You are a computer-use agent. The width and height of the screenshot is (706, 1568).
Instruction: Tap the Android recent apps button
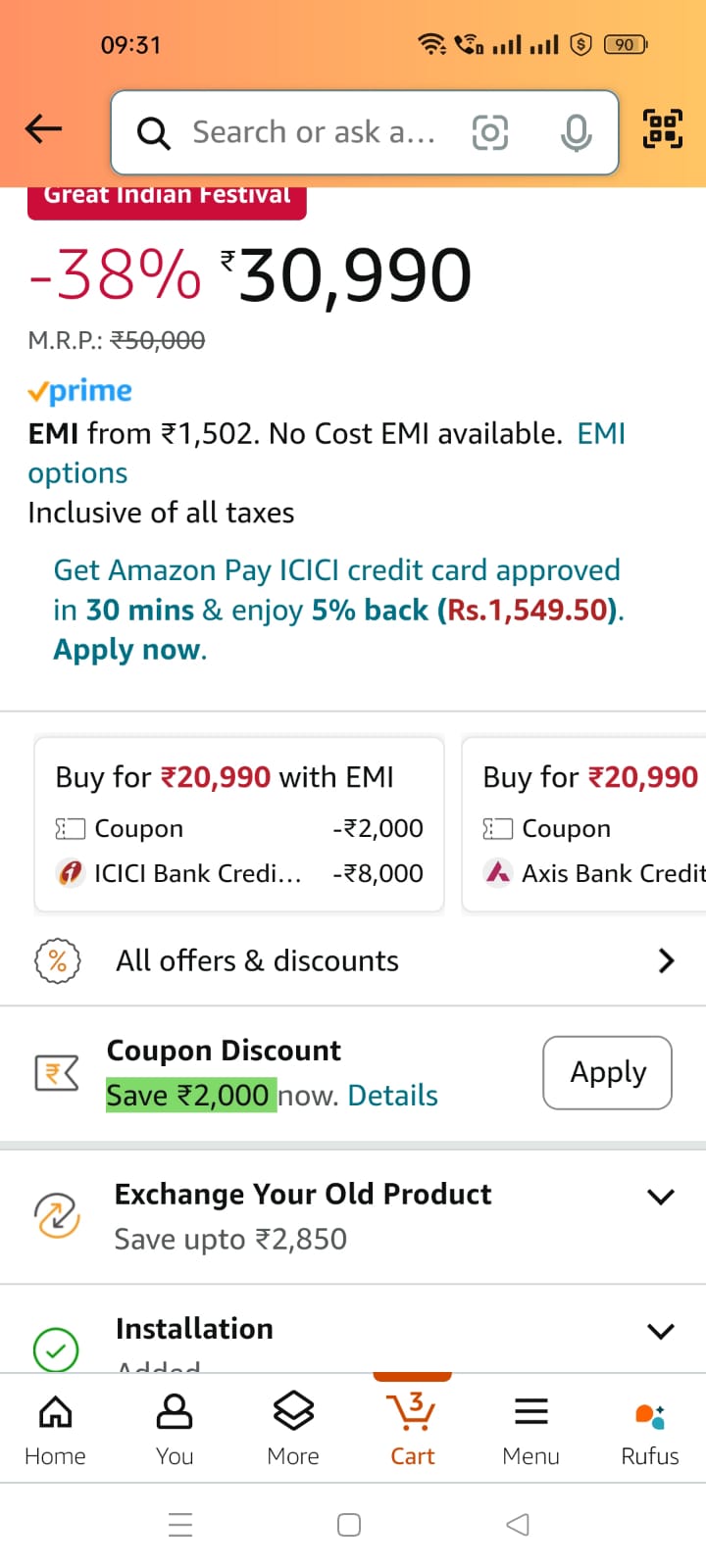click(180, 1525)
